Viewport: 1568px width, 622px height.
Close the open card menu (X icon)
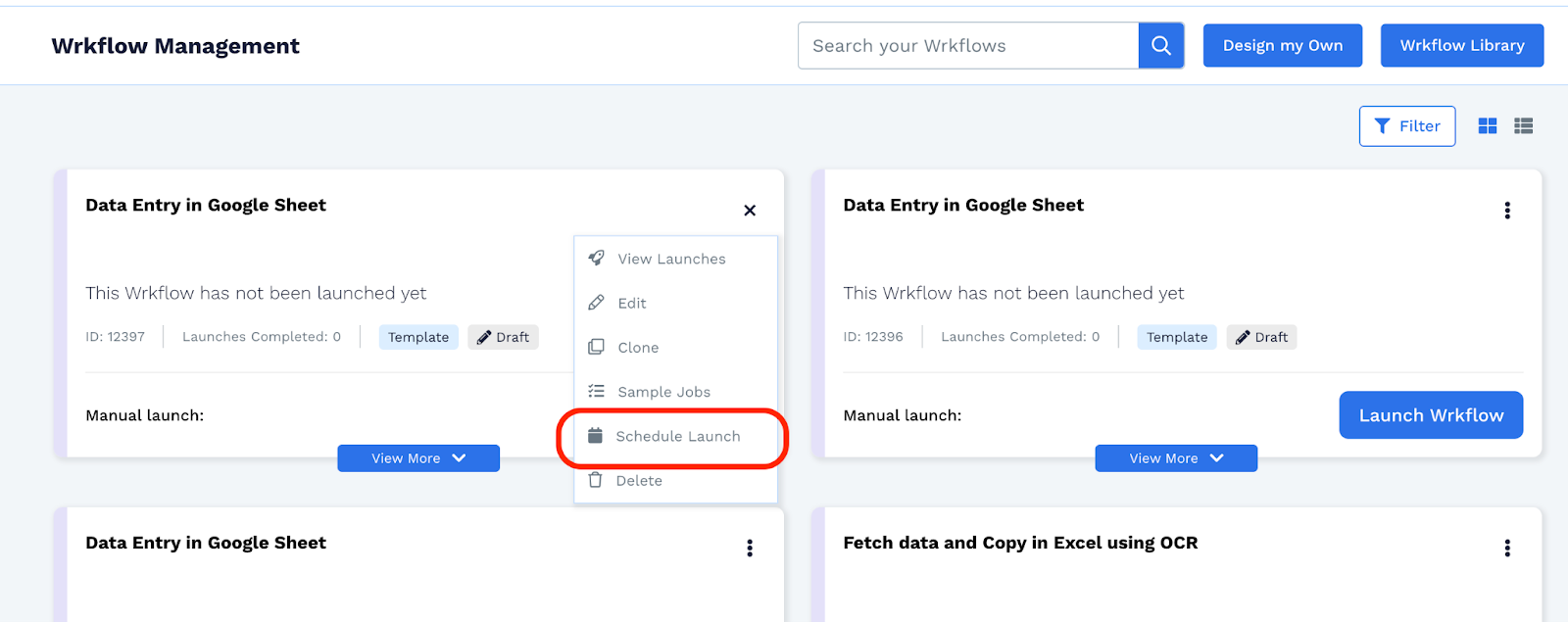tap(750, 211)
